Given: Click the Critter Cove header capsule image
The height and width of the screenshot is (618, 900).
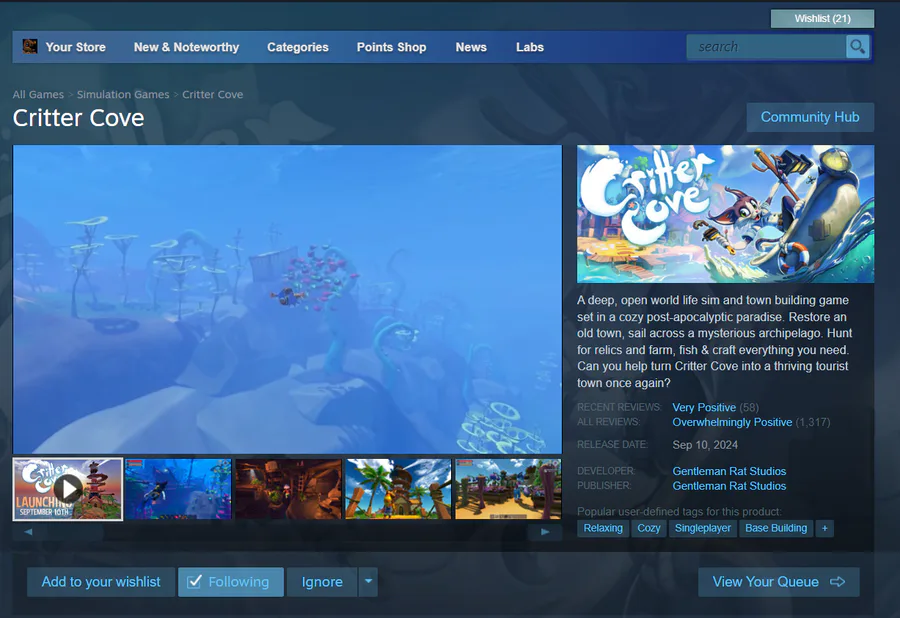Looking at the screenshot, I should point(726,213).
